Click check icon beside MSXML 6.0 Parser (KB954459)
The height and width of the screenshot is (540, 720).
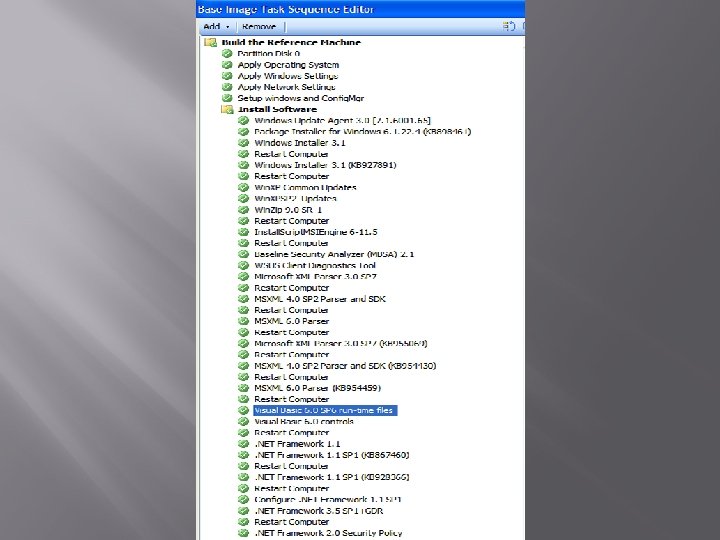pyautogui.click(x=243, y=388)
